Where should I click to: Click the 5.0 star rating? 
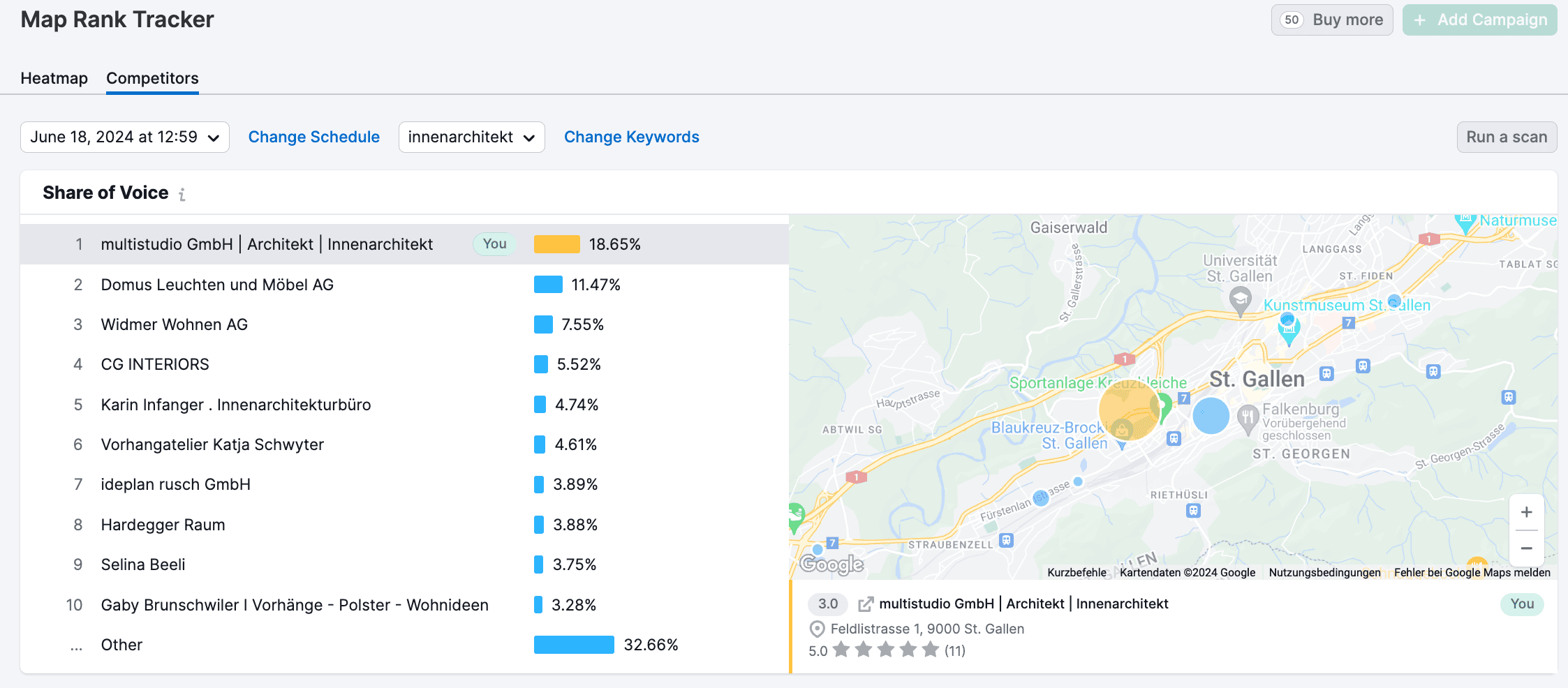point(818,651)
